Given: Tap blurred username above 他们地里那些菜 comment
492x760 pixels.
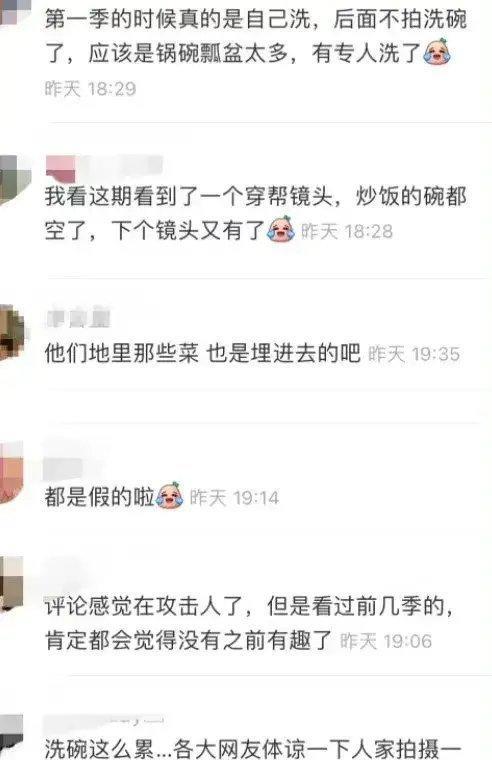Looking at the screenshot, I should click(79, 317).
